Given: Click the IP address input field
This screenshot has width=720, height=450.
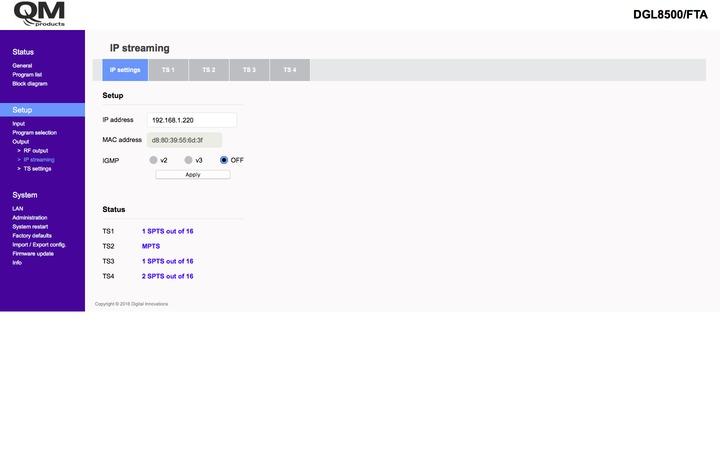Looking at the screenshot, I should click(x=192, y=120).
